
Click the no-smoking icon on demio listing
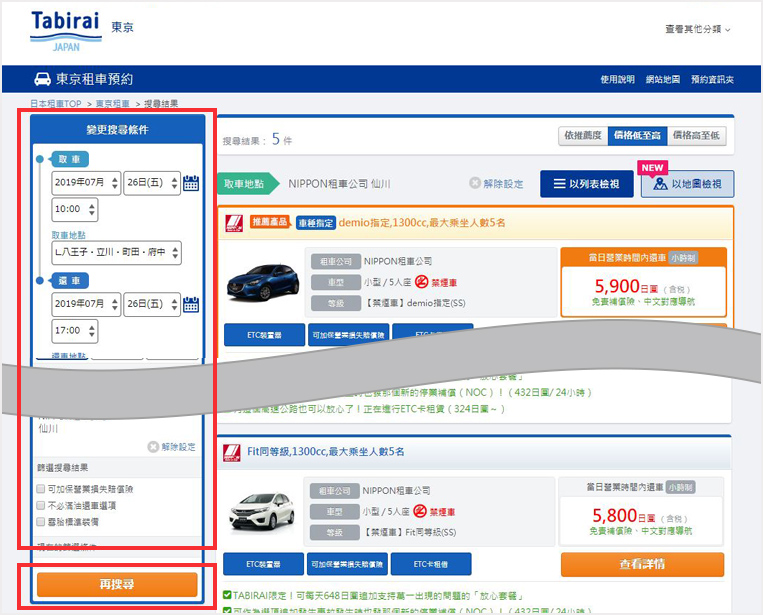(421, 282)
